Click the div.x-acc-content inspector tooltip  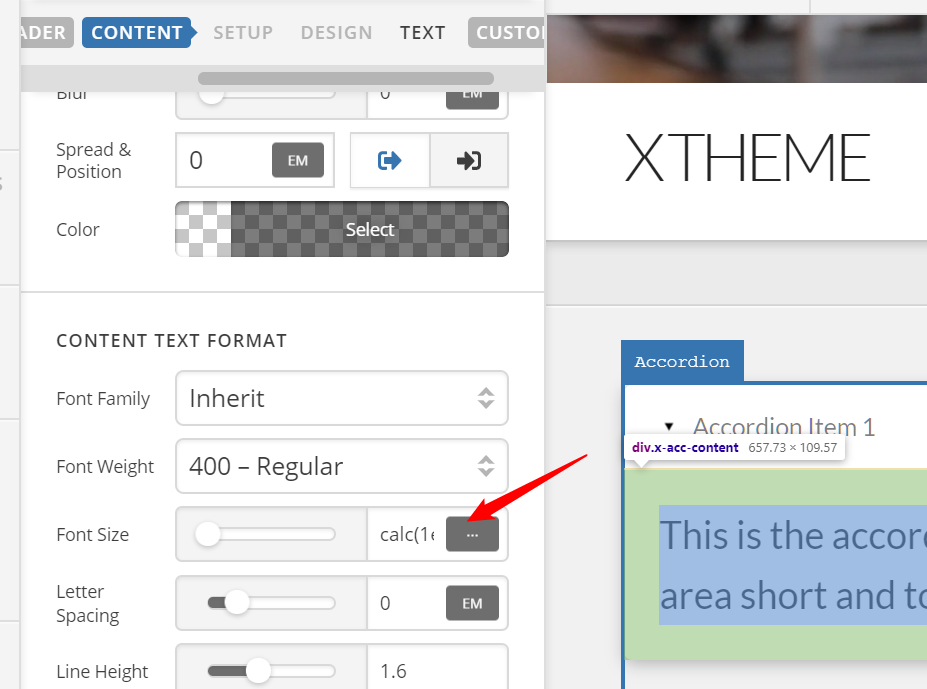(734, 448)
